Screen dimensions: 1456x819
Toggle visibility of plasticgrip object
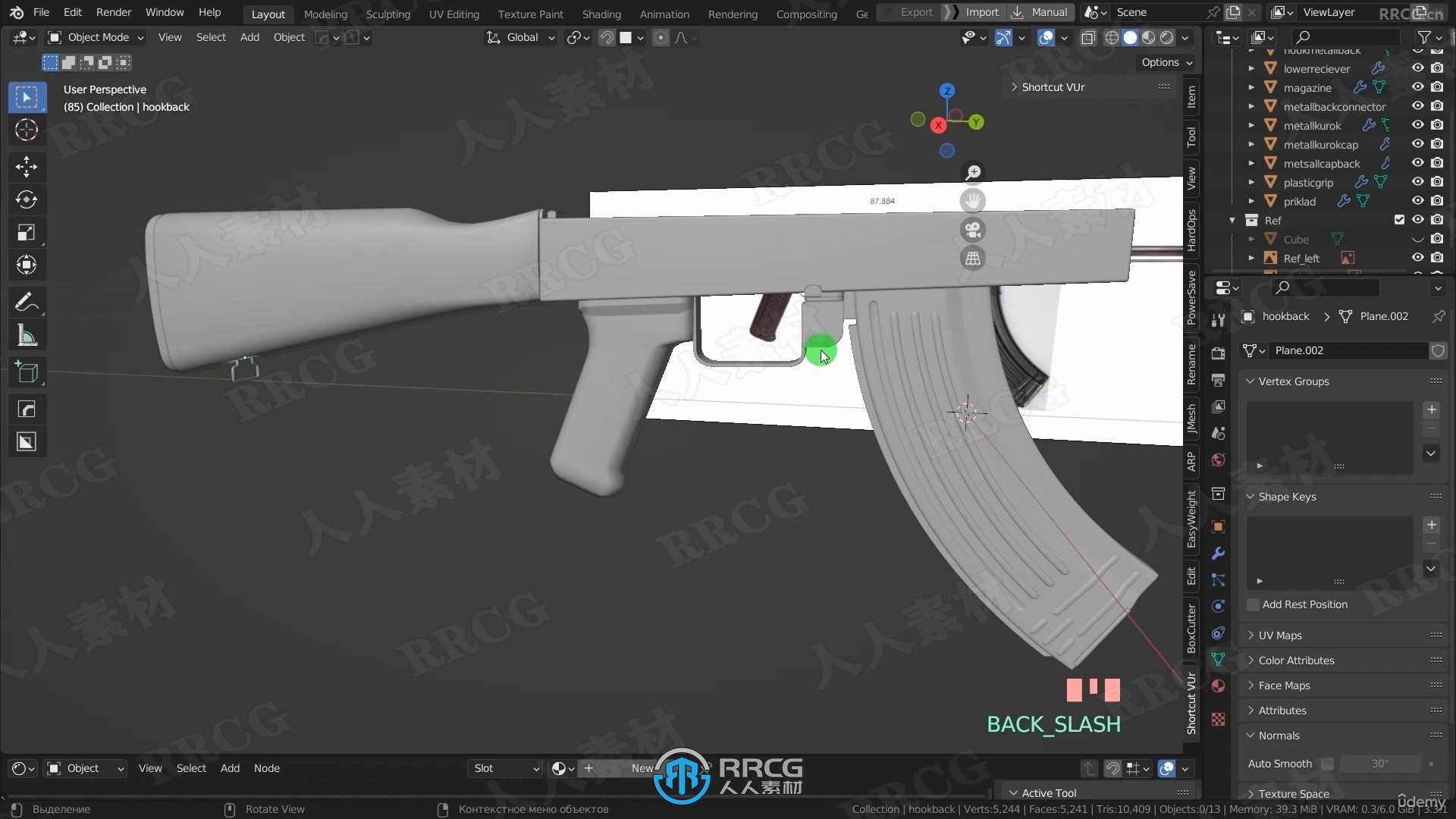coord(1417,182)
